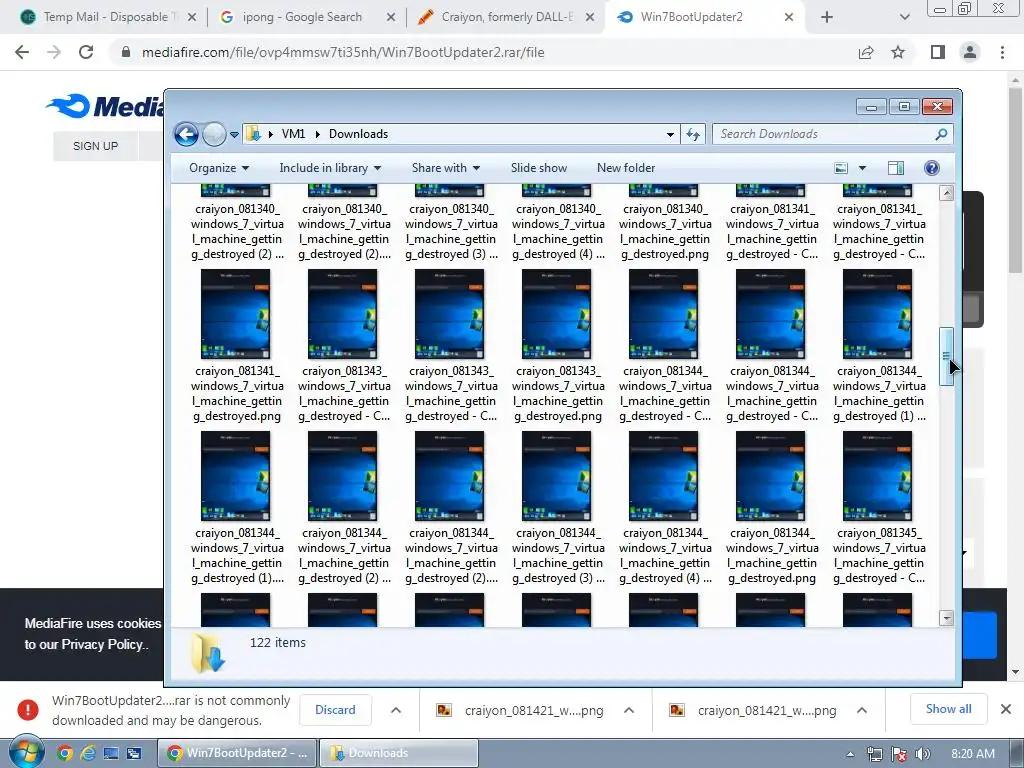Close the Win7BootUpdater2 tab
Viewport: 1024px width, 768px height.
tap(789, 17)
